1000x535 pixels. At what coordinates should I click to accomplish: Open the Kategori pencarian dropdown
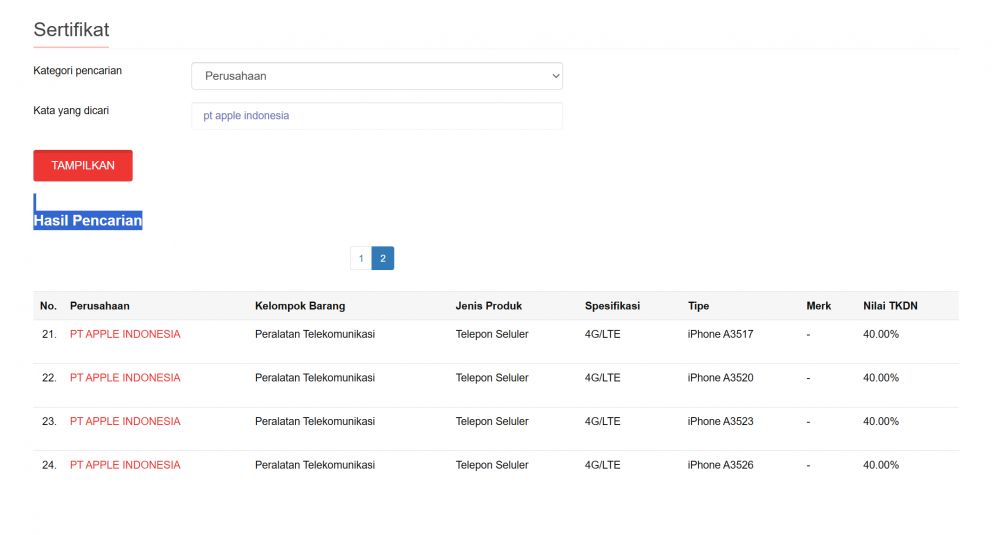(376, 76)
